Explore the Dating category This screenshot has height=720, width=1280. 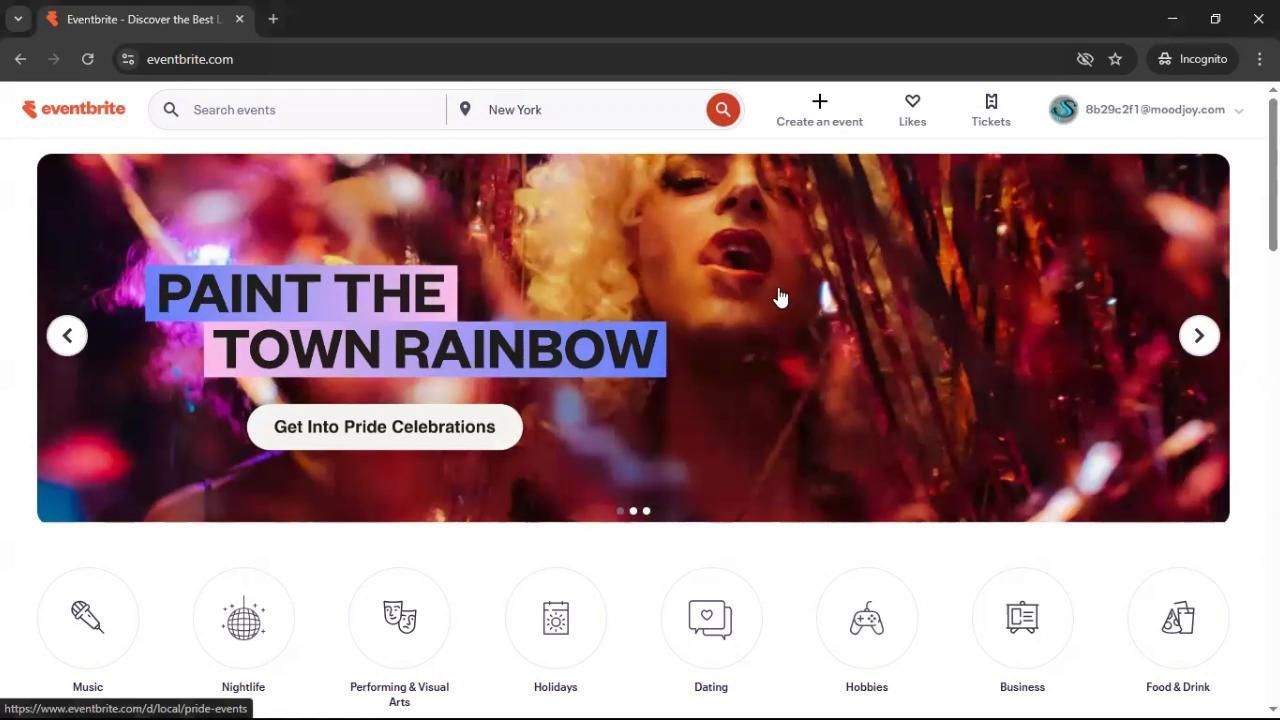(x=710, y=617)
